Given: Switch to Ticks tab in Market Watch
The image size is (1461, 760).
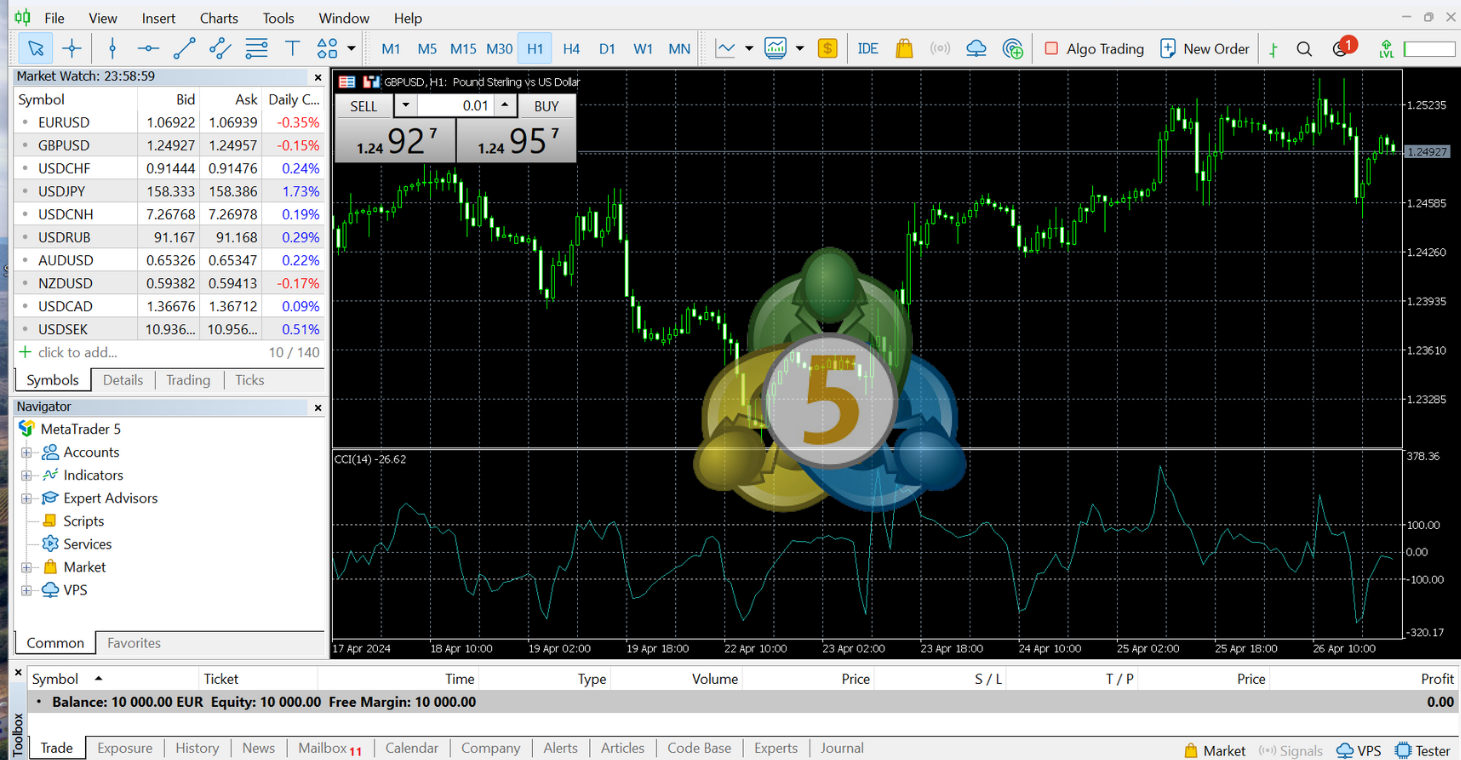Looking at the screenshot, I should pos(249,380).
